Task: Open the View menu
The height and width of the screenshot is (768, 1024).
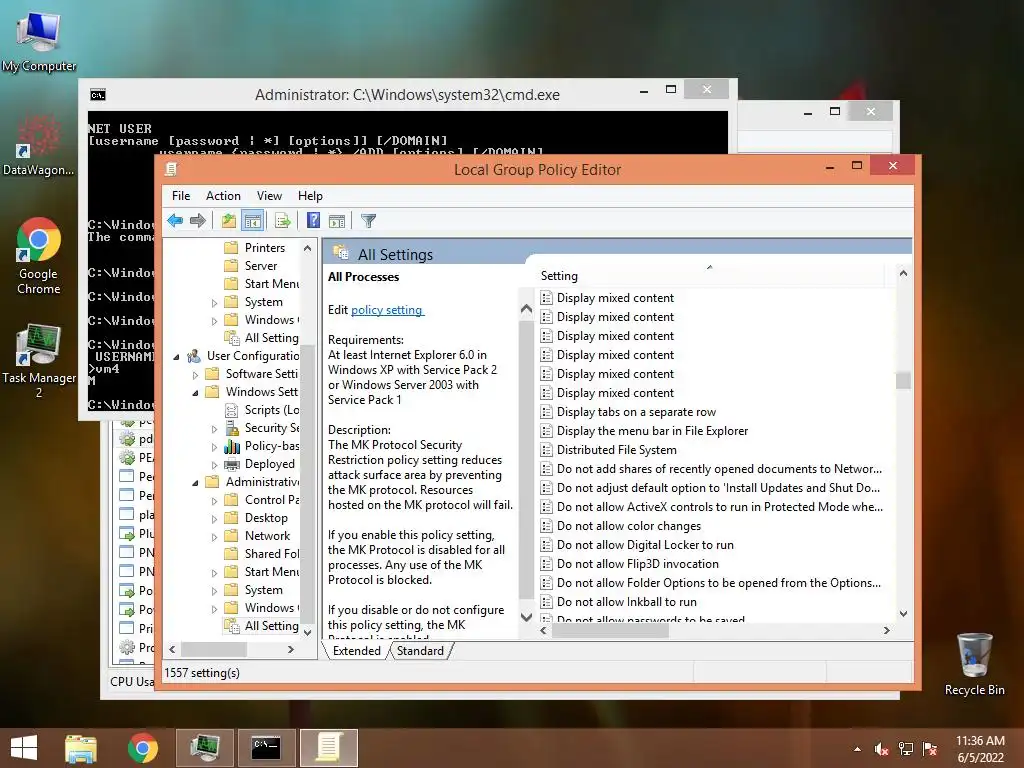Action: click(269, 196)
